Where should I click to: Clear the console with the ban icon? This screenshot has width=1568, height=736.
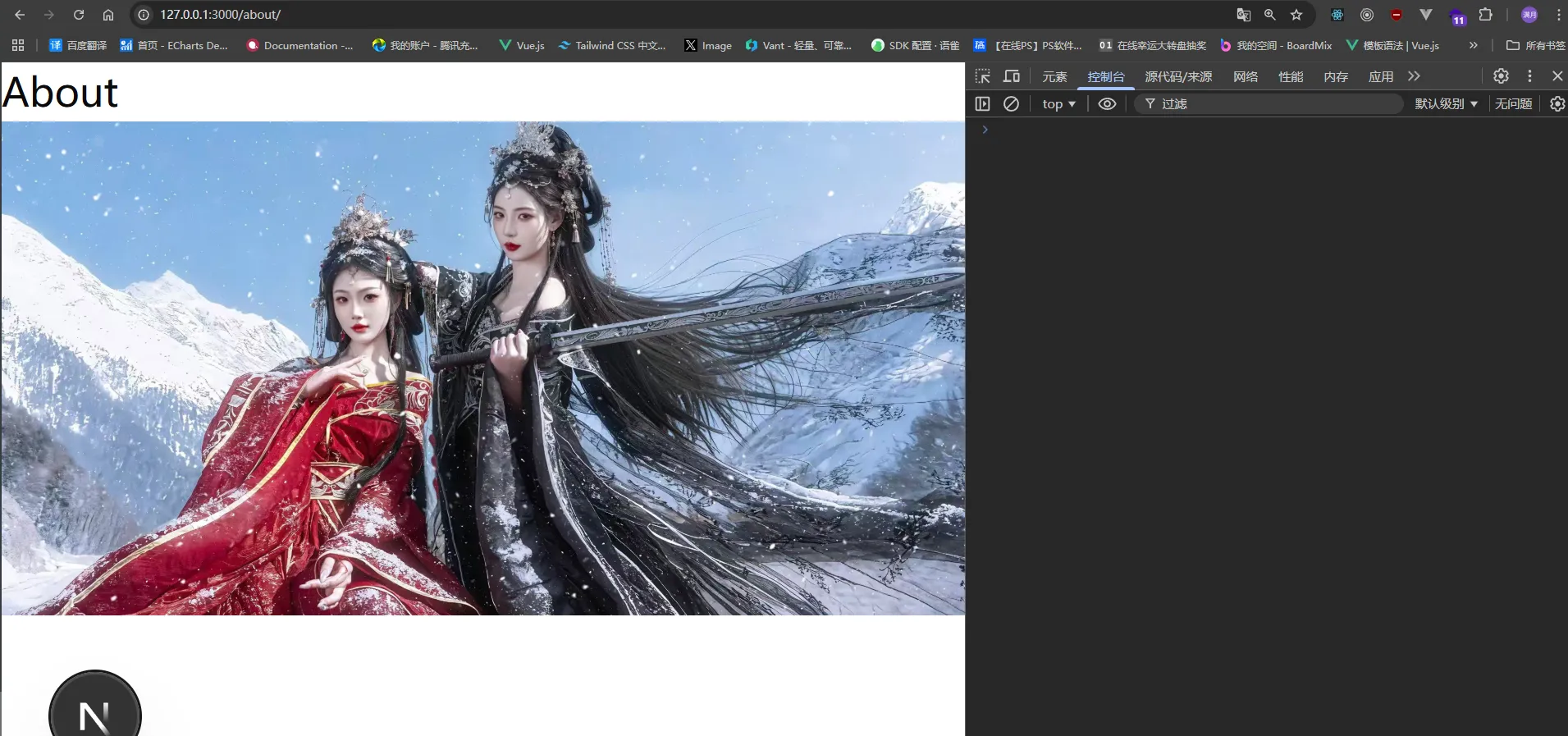[1011, 103]
